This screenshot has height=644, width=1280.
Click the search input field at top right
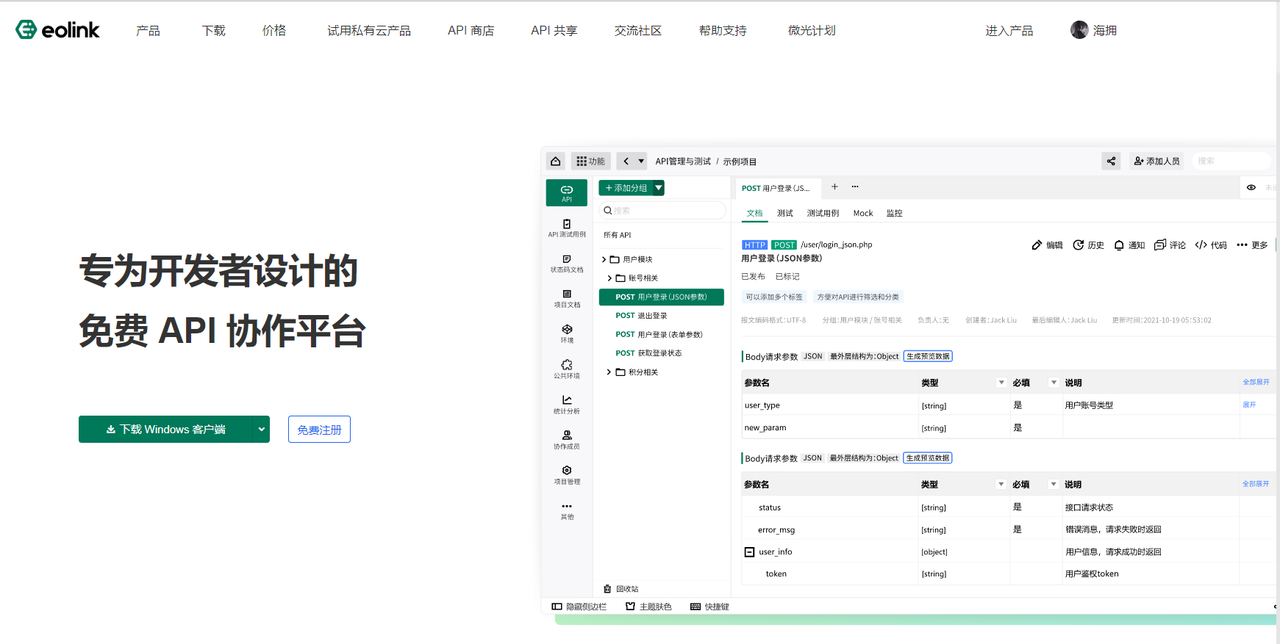(1231, 160)
